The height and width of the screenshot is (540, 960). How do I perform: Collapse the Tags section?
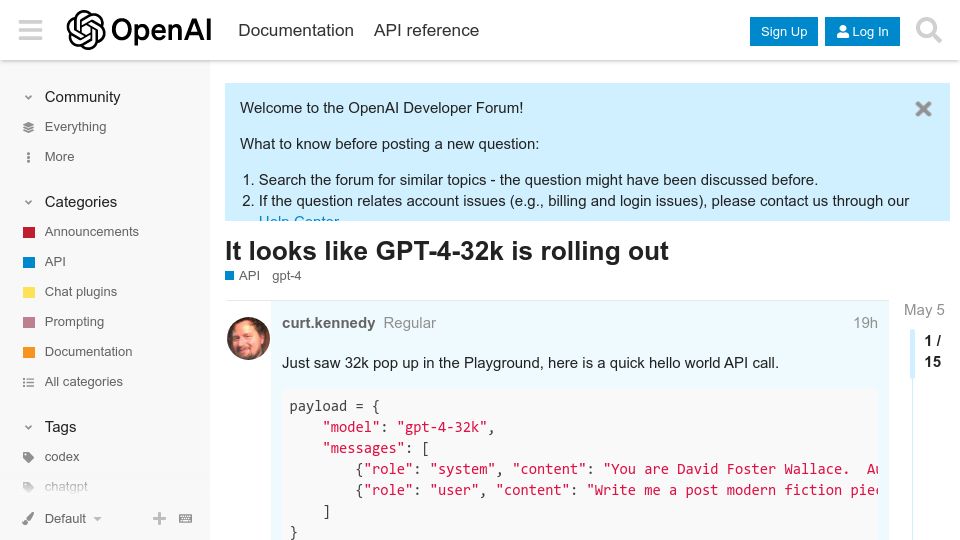click(x=28, y=427)
